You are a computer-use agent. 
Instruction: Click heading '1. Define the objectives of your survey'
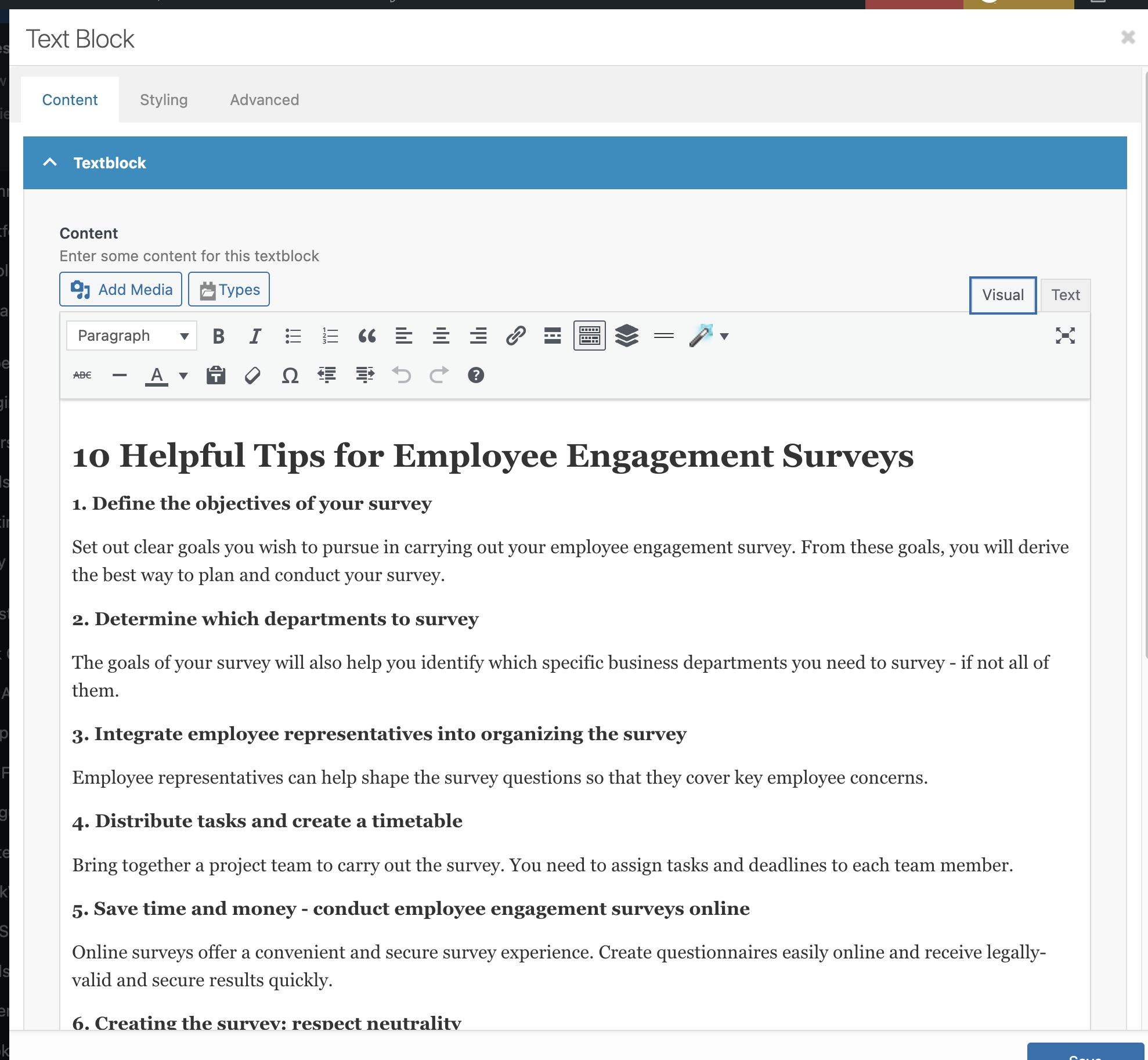pyautogui.click(x=252, y=503)
